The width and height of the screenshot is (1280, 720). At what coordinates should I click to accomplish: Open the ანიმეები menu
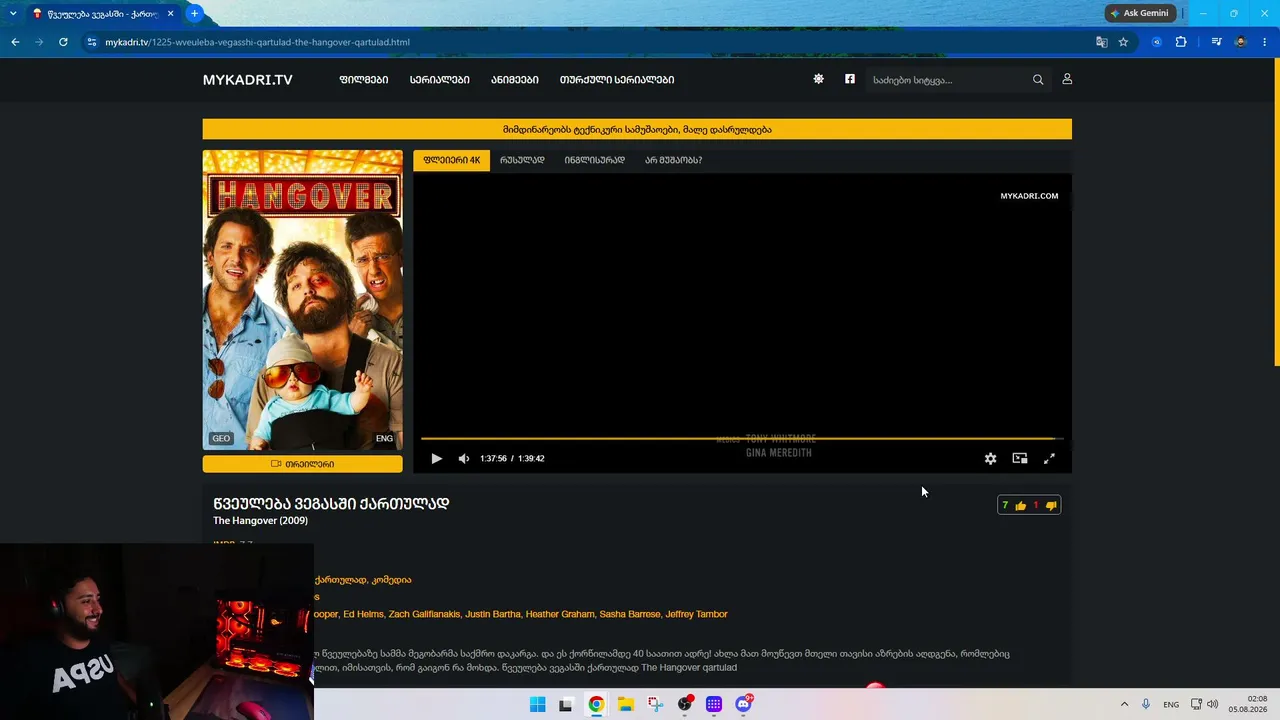click(x=515, y=80)
